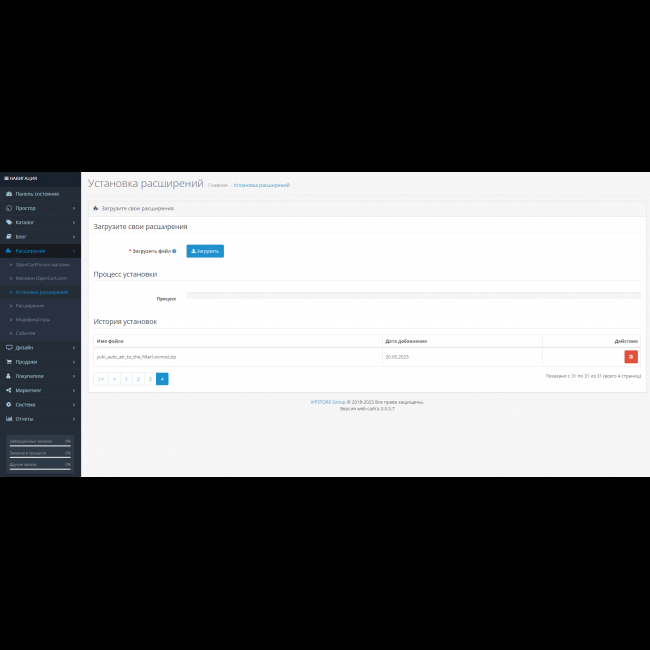This screenshot has height=650, width=650.
Task: Click the monitor icon for Дизайн
Action: click(9, 347)
